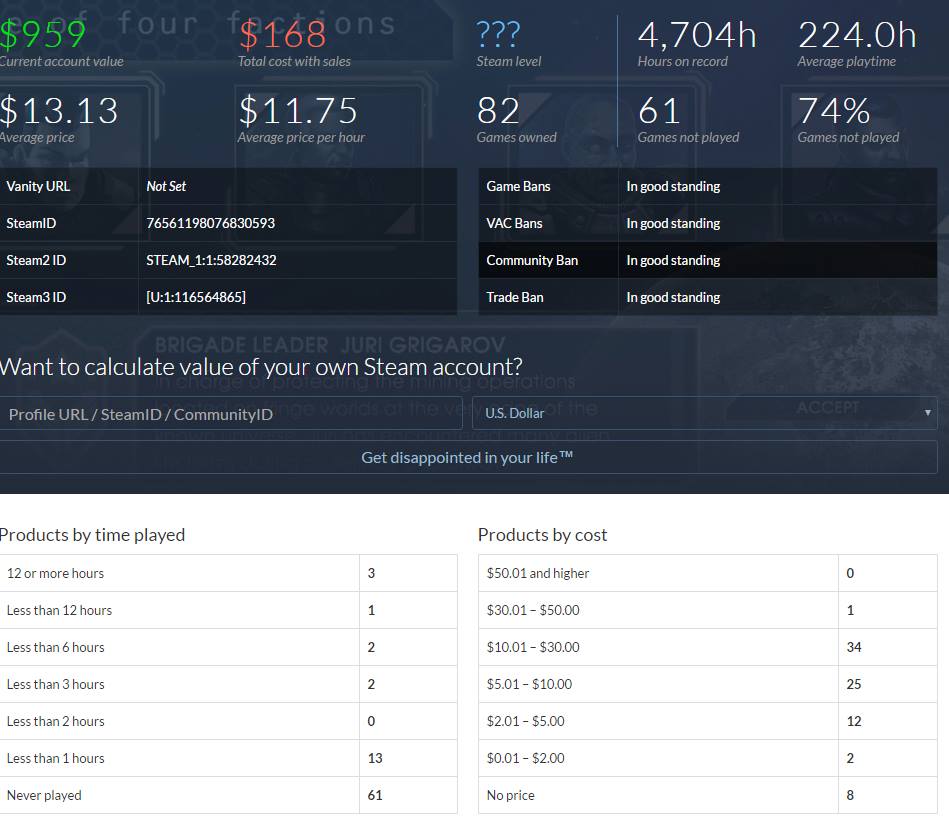The height and width of the screenshot is (825, 949).
Task: Click the Game Bans row label
Action: pos(518,186)
